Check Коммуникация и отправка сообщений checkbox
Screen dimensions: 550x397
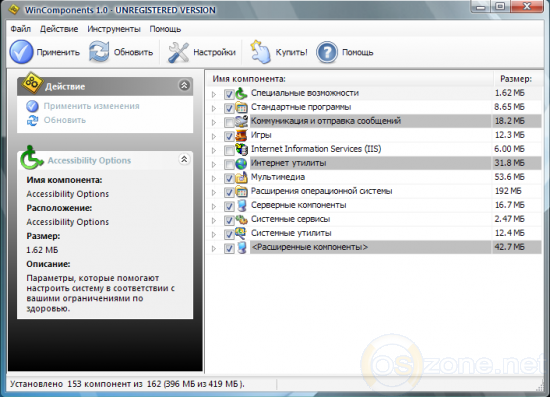[x=229, y=122]
